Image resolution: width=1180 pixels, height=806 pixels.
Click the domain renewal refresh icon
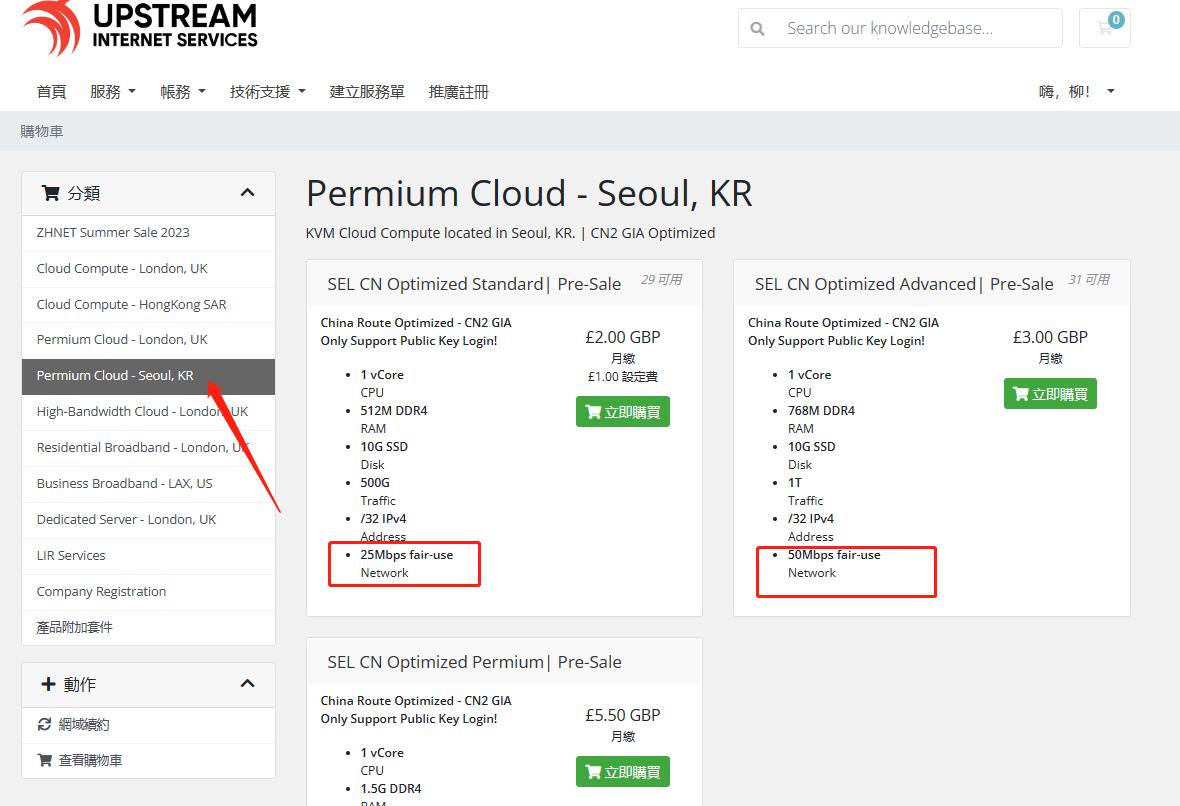click(x=44, y=724)
